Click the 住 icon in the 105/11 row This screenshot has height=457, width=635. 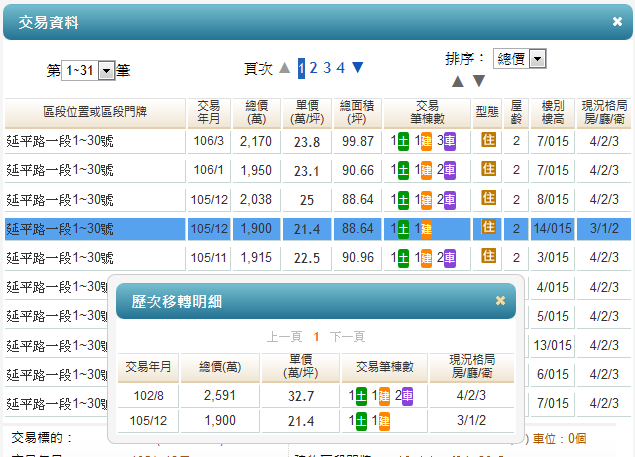tap(488, 256)
